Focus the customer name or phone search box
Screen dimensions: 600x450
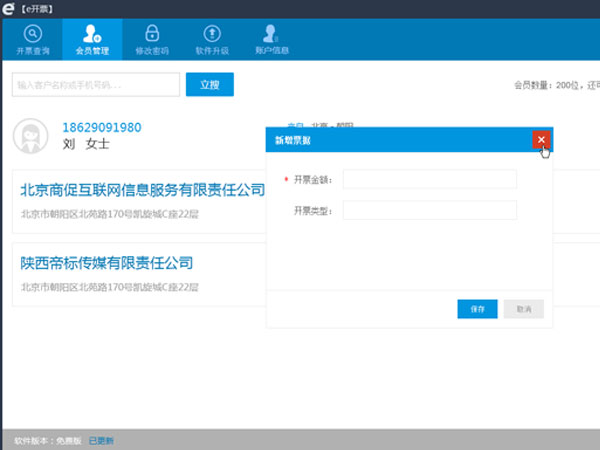pyautogui.click(x=96, y=85)
